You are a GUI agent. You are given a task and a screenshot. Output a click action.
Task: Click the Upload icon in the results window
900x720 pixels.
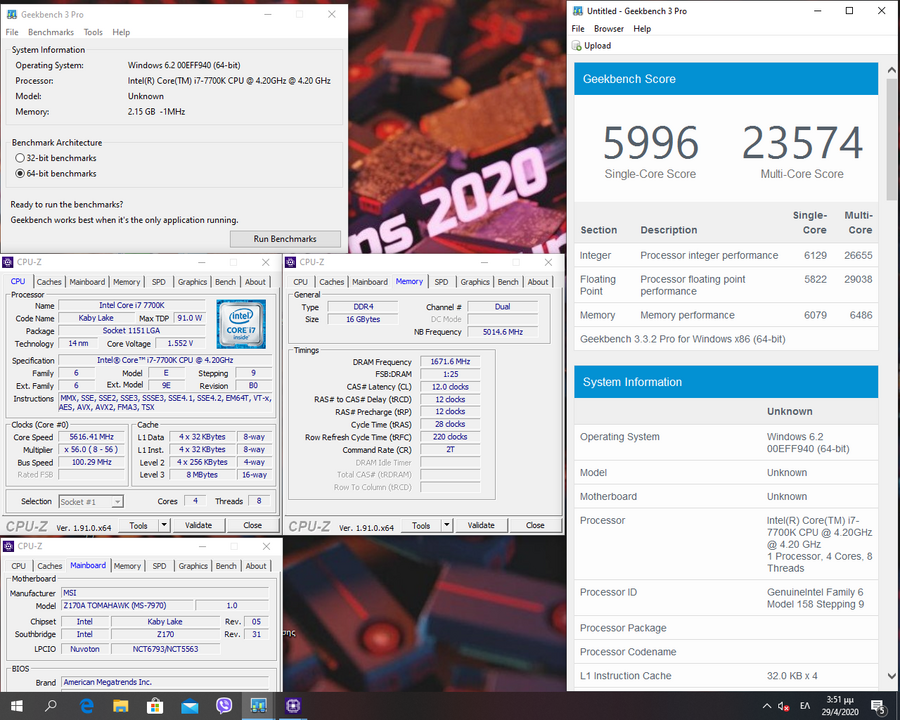click(577, 46)
